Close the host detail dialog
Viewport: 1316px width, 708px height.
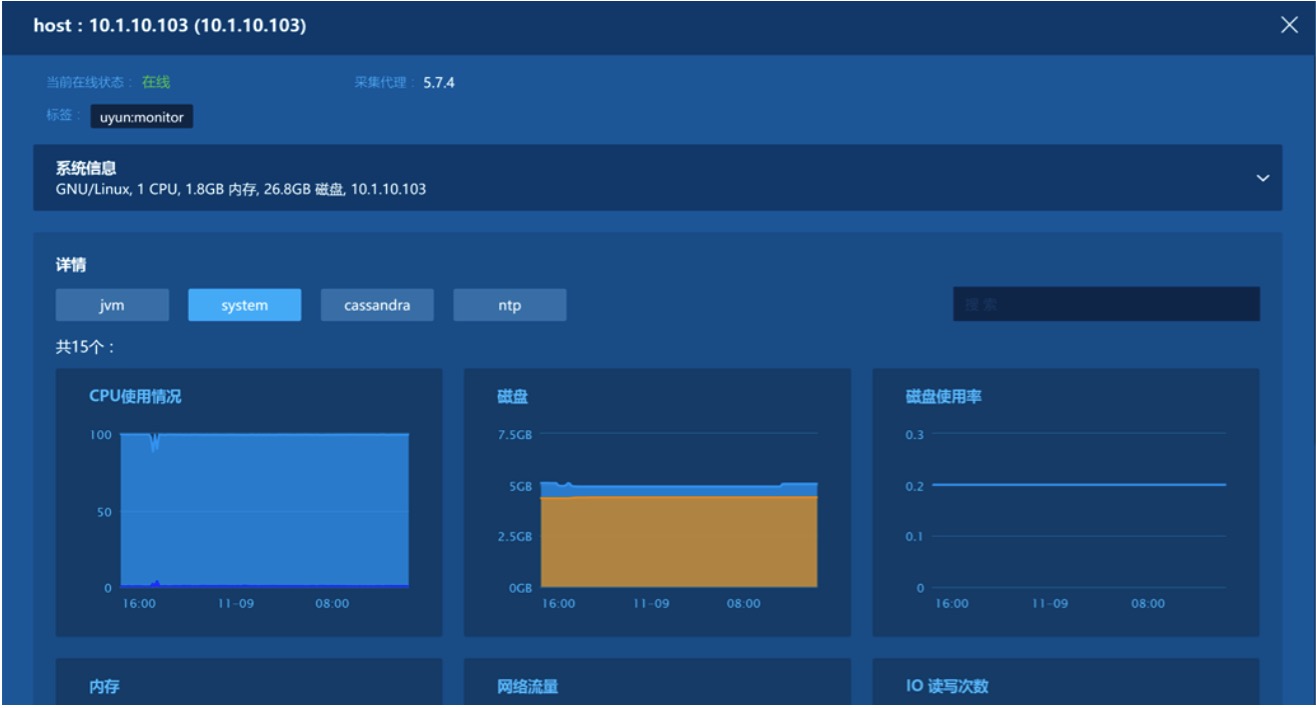(1289, 26)
